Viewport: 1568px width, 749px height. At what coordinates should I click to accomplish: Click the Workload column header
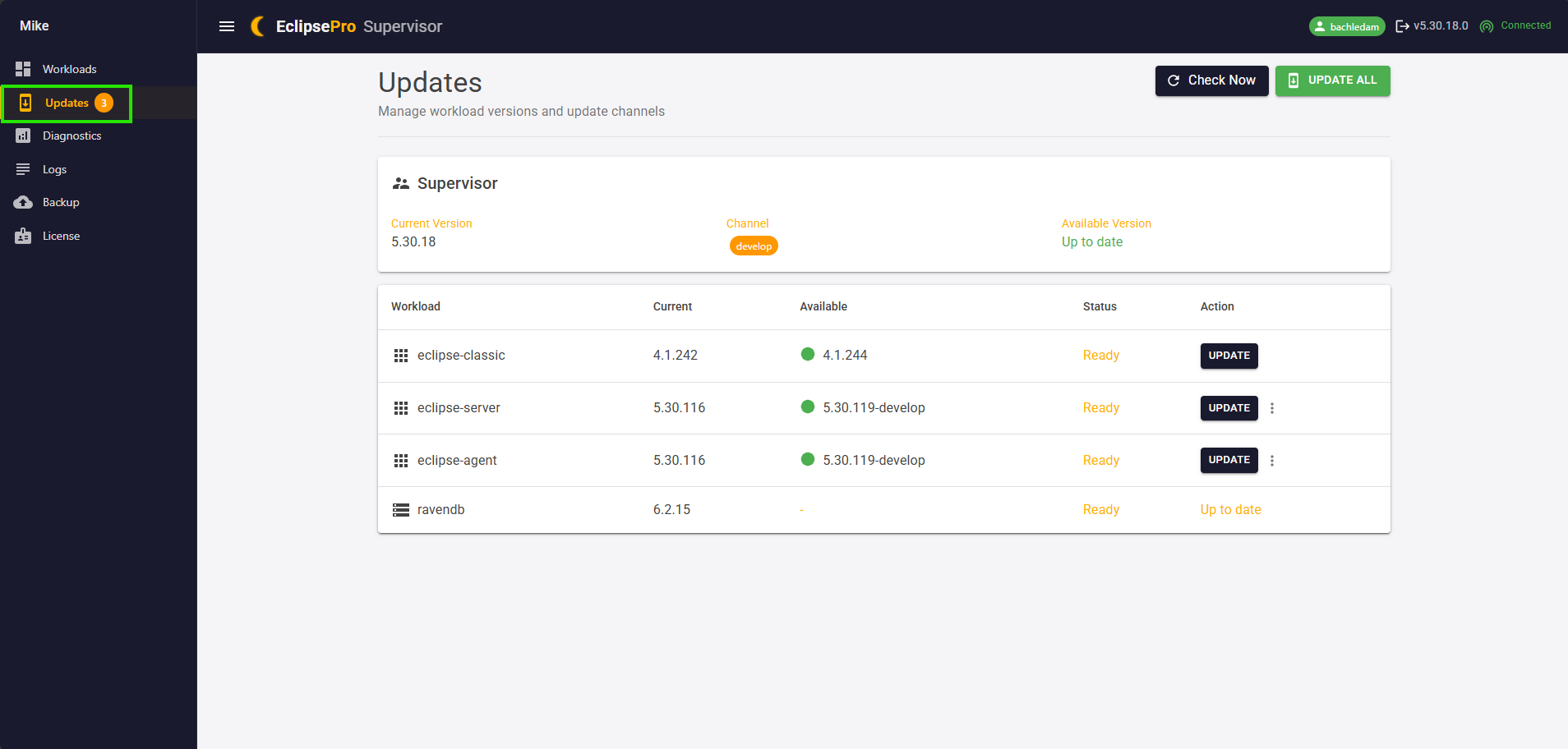click(x=416, y=306)
